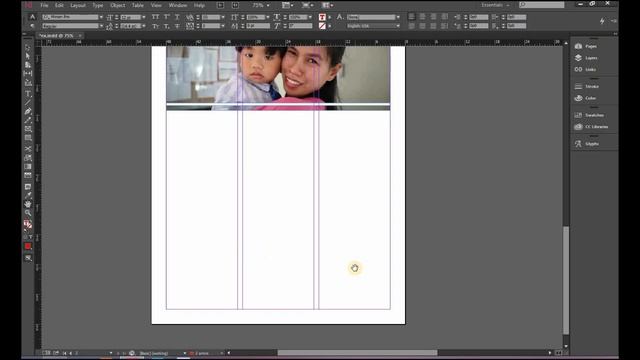Select the Free Transform tool
Viewport: 640px width, 360px height.
[28, 158]
